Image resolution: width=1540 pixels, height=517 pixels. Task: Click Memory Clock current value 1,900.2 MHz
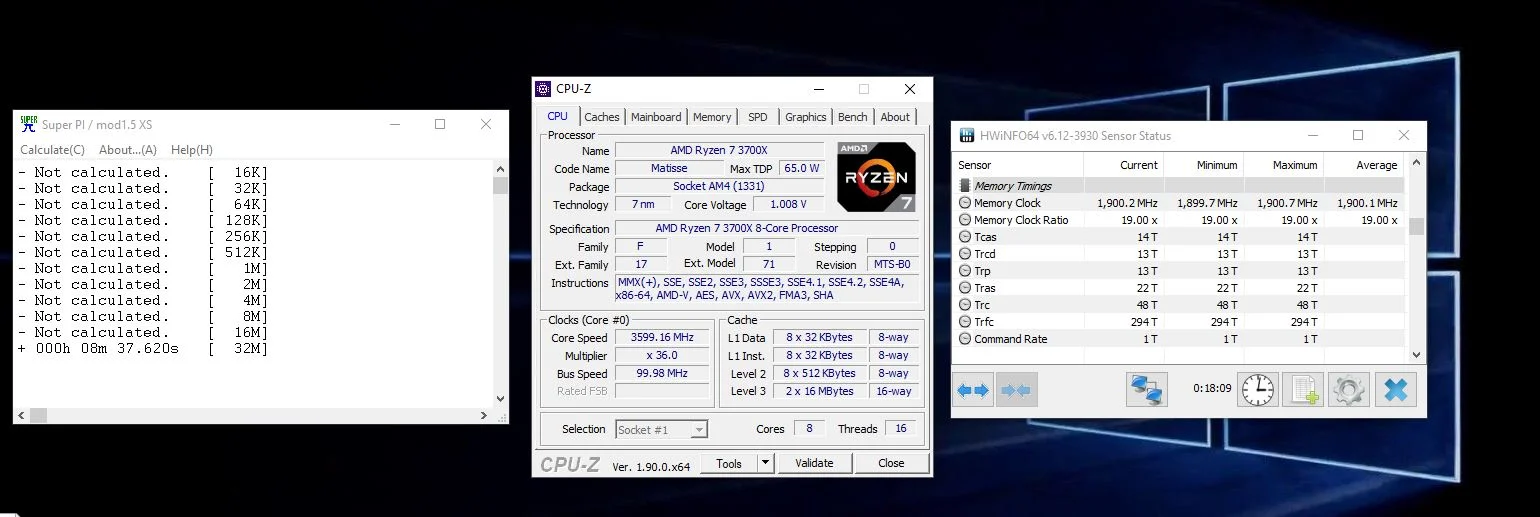1127,203
